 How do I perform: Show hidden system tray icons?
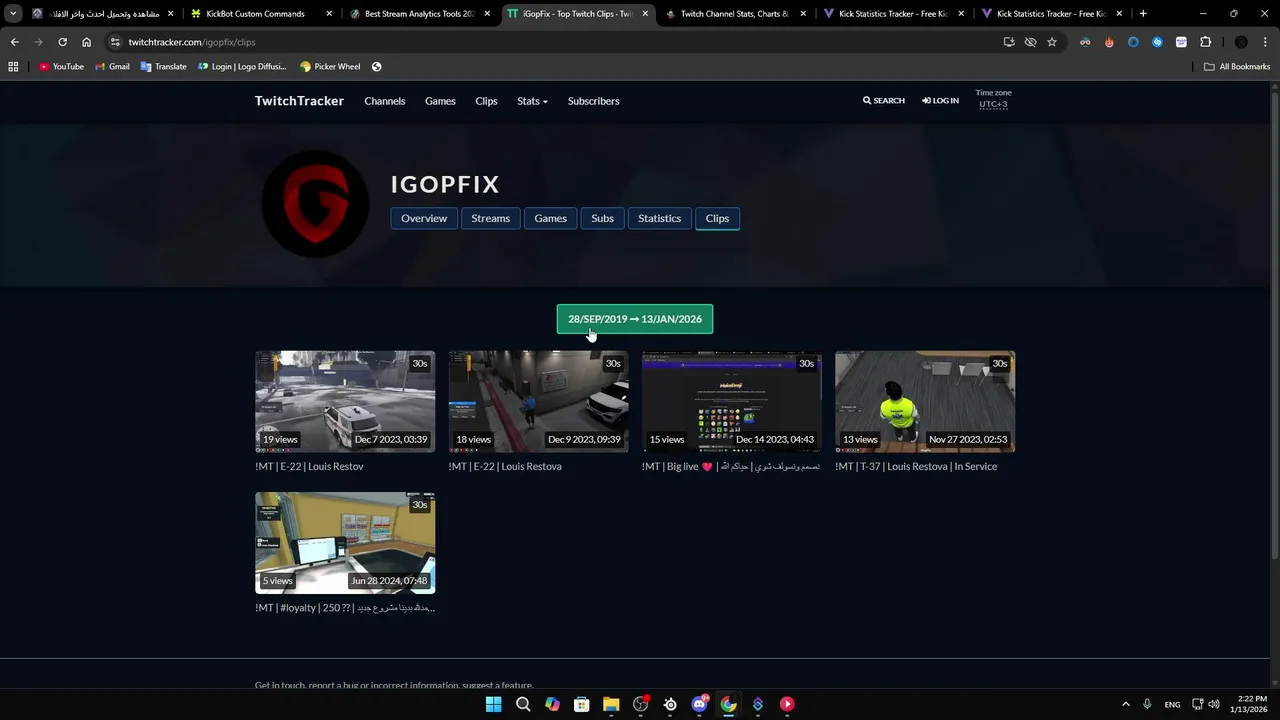[x=1125, y=704]
